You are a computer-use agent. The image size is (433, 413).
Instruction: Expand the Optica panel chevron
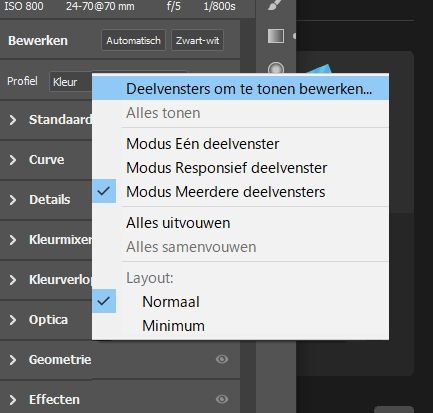point(13,320)
